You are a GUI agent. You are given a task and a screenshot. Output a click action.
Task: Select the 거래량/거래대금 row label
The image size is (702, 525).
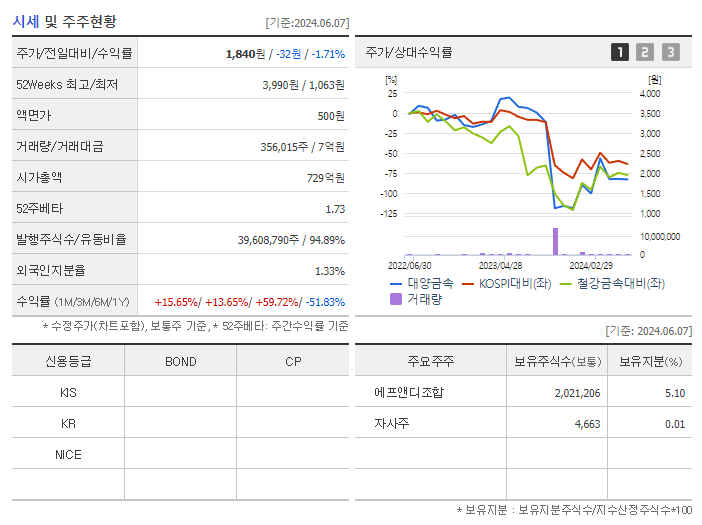coord(60,146)
